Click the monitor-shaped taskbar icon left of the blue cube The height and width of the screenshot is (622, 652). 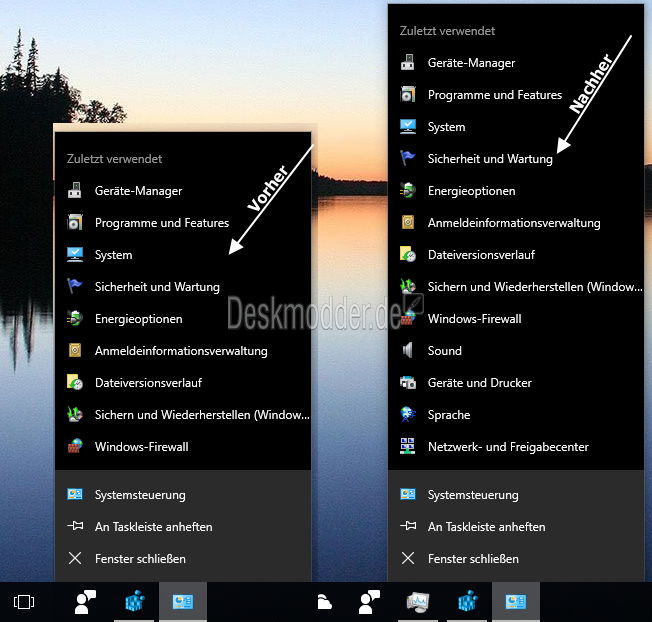point(419,602)
